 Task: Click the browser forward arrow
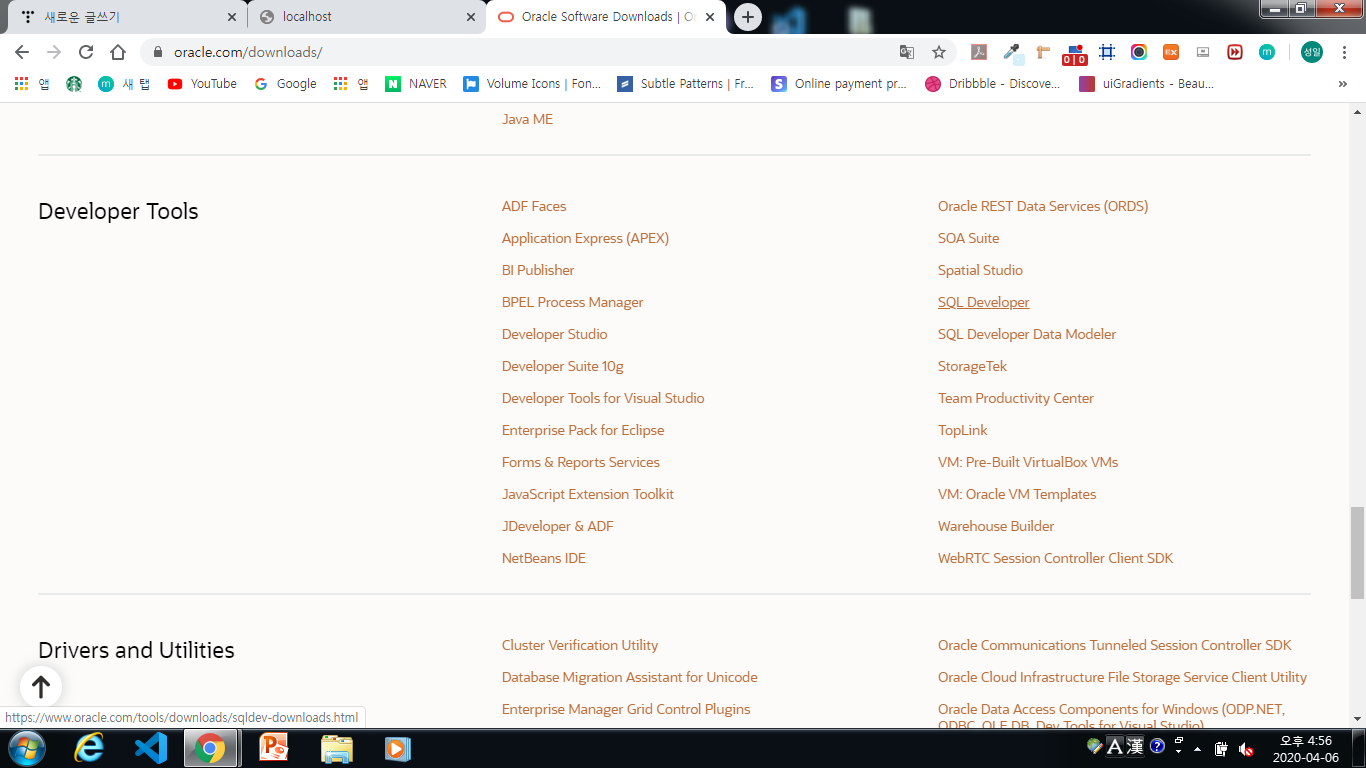tap(54, 52)
